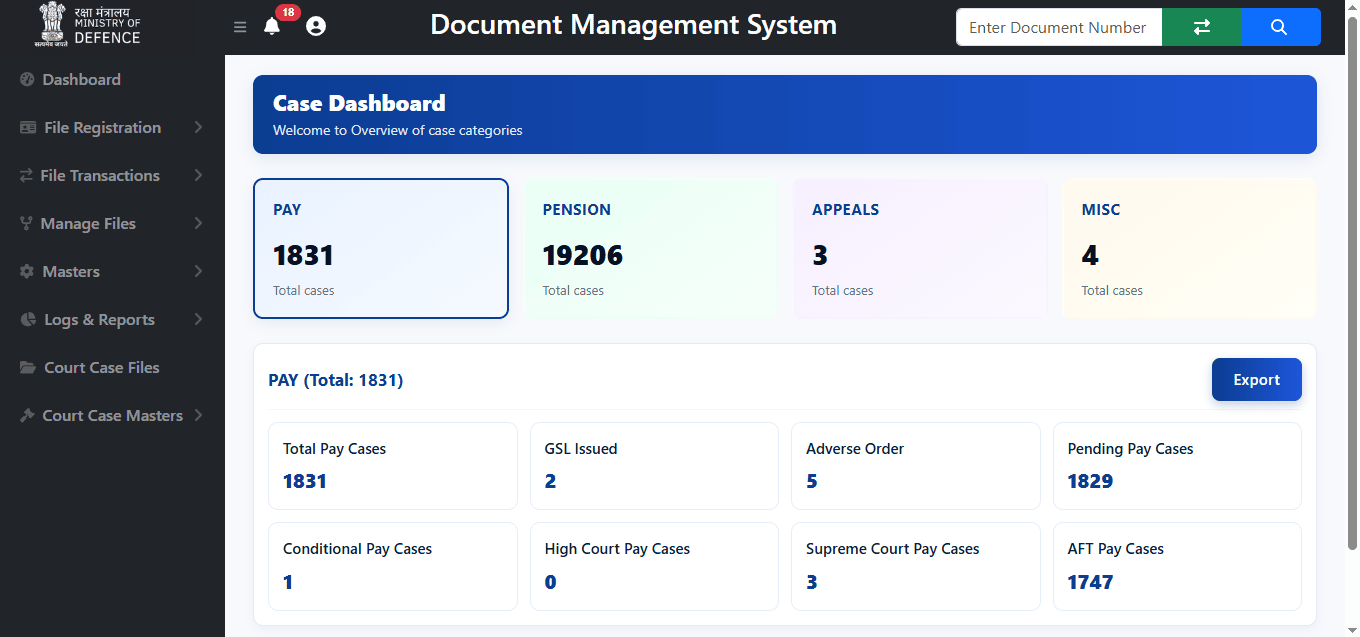Click the red 18 notification badge
The width and height of the screenshot is (1360, 637).
point(288,12)
